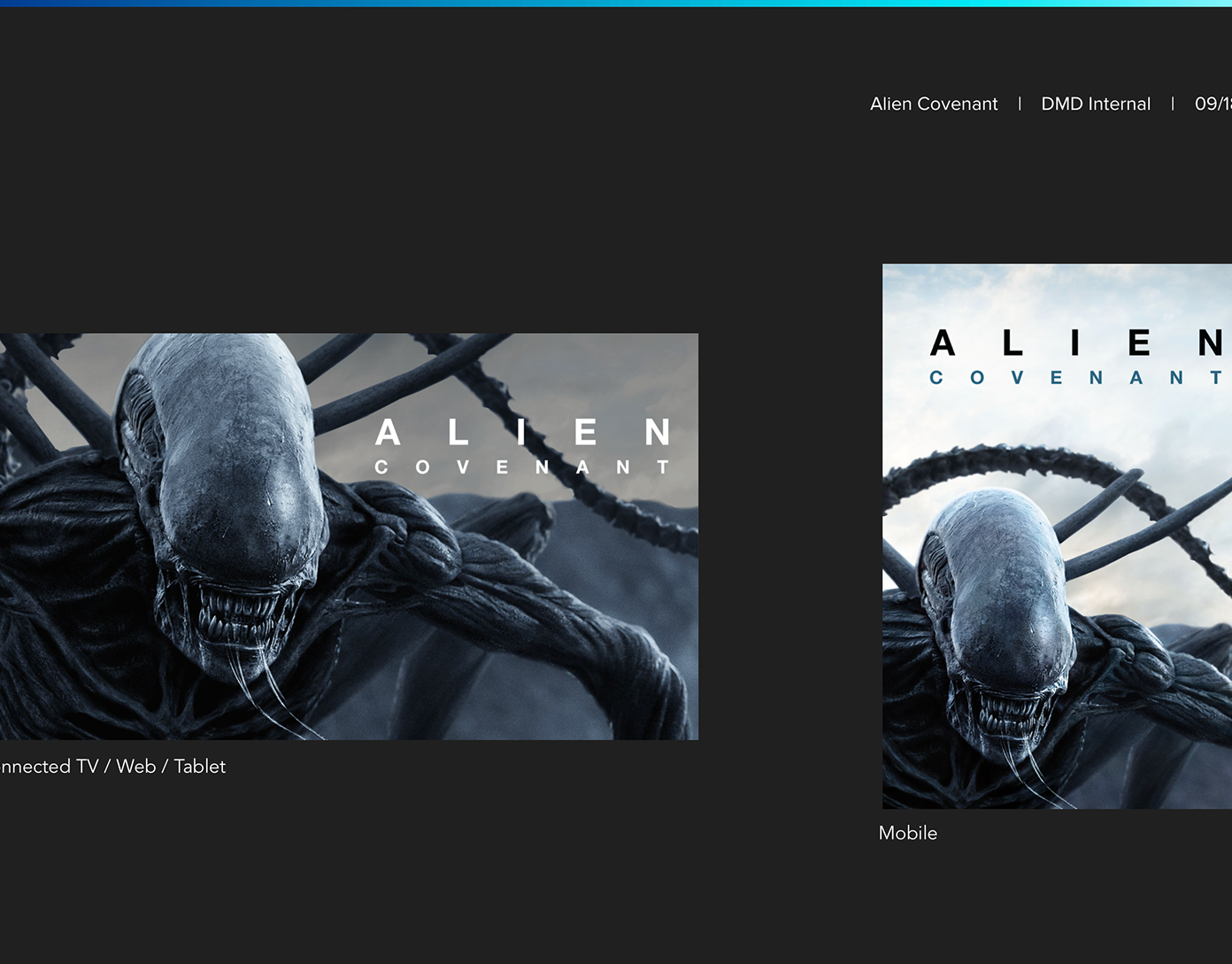Click the white ALIEN title on landscape artwork
The width and height of the screenshot is (1232, 964).
pos(522,433)
